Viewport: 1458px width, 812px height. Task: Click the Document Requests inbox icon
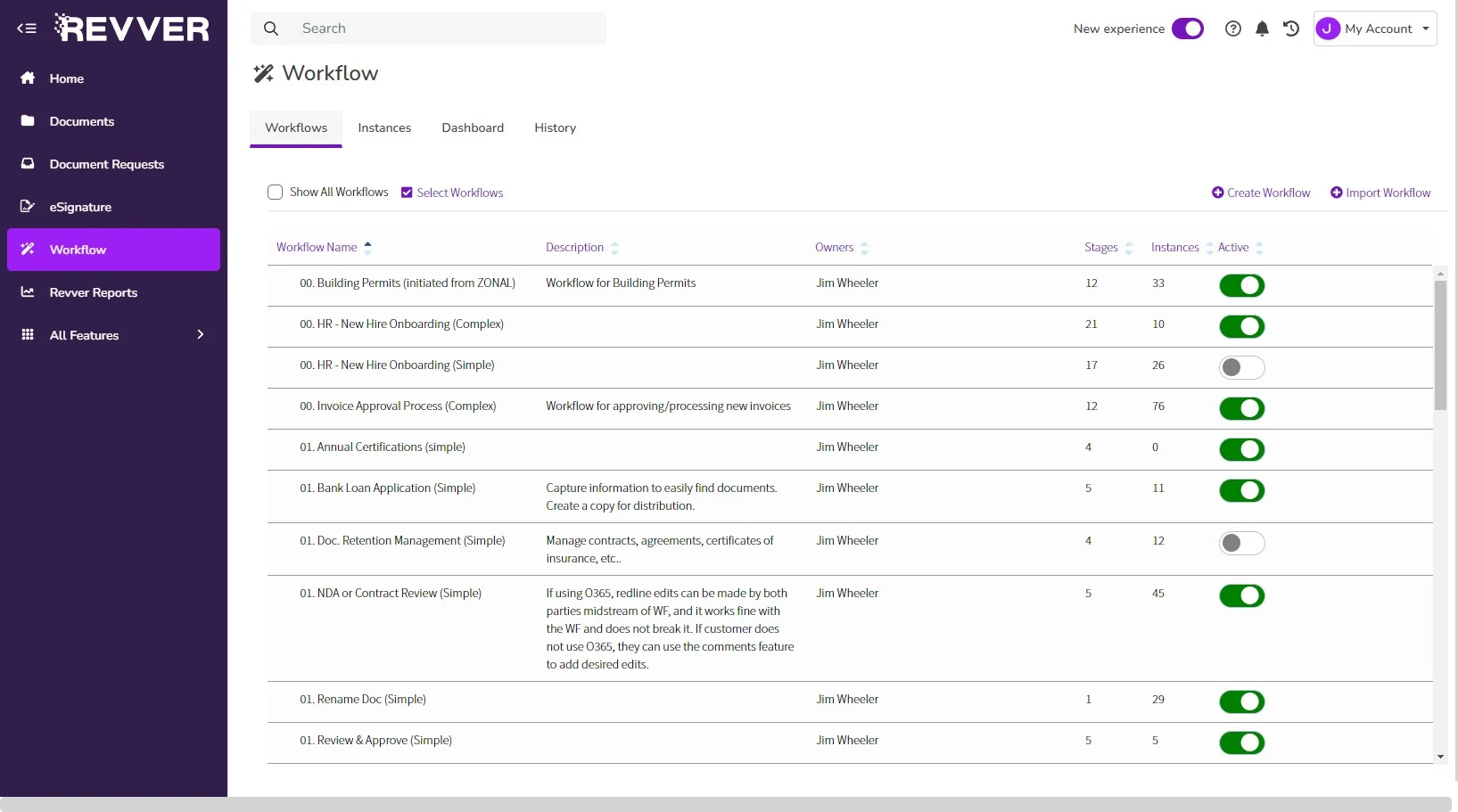tap(28, 164)
